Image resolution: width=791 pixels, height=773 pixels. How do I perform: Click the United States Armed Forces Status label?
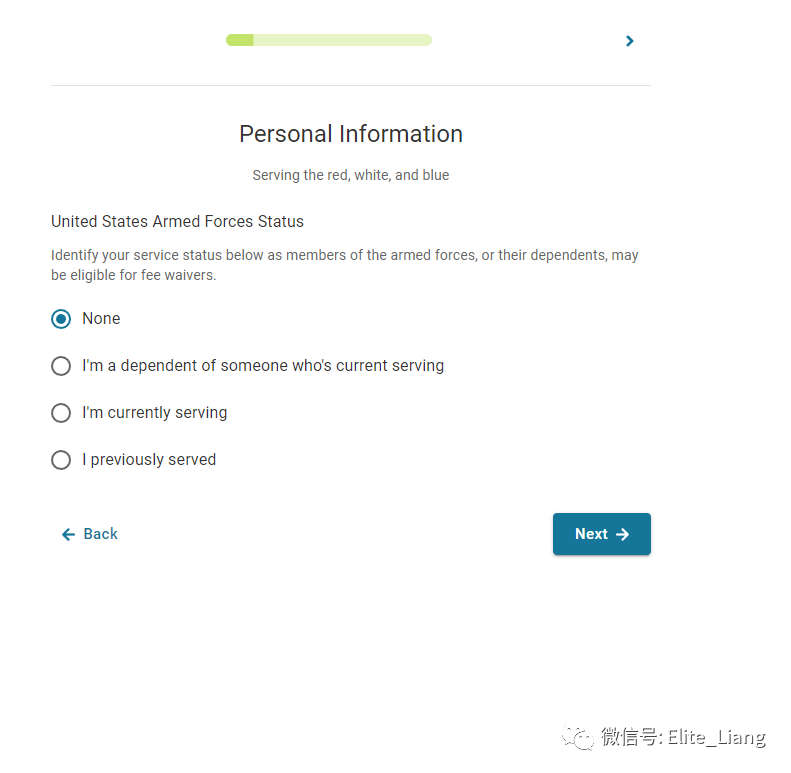tap(177, 222)
